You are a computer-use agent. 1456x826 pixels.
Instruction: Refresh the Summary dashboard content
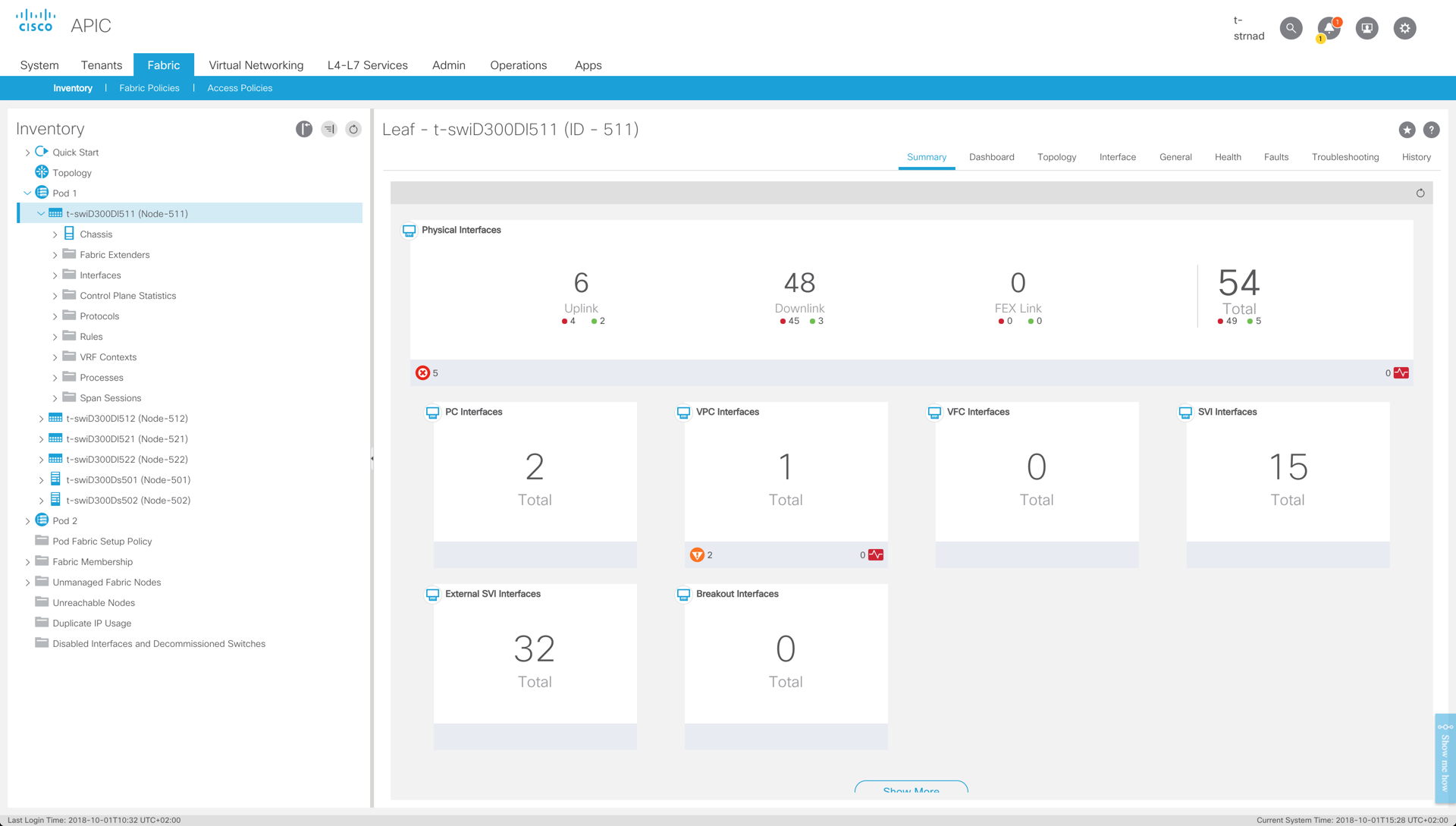(x=1420, y=193)
